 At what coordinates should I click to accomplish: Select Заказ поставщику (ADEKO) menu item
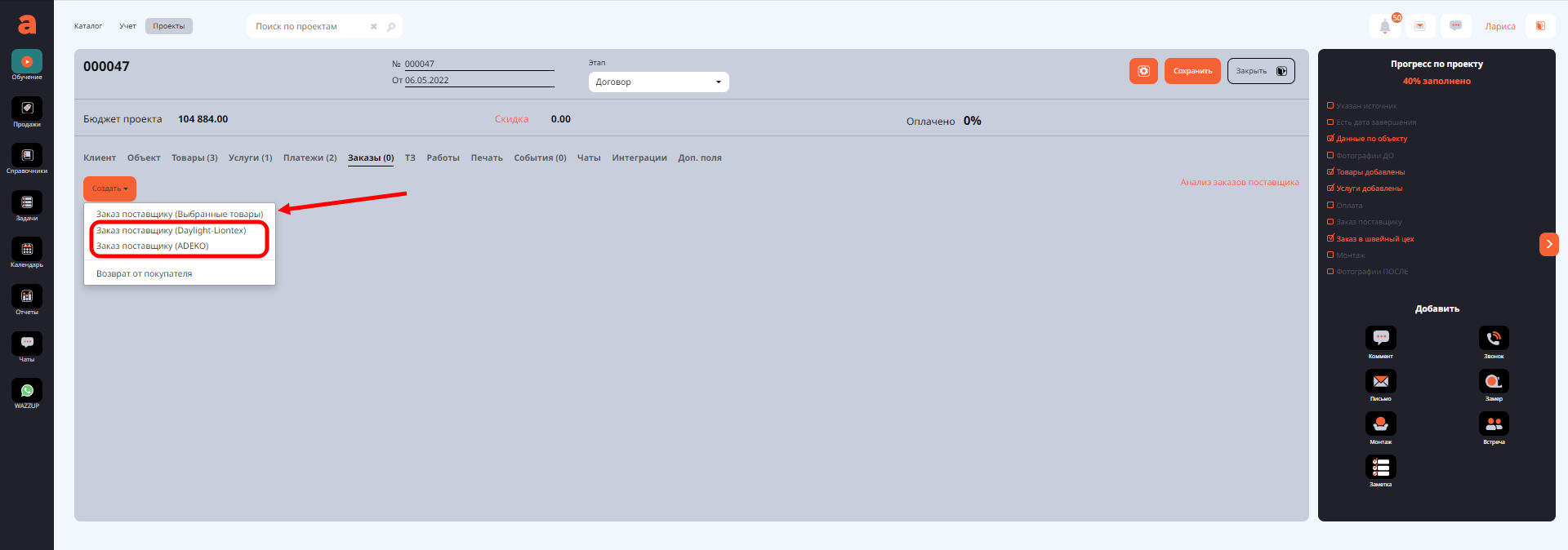pos(153,246)
